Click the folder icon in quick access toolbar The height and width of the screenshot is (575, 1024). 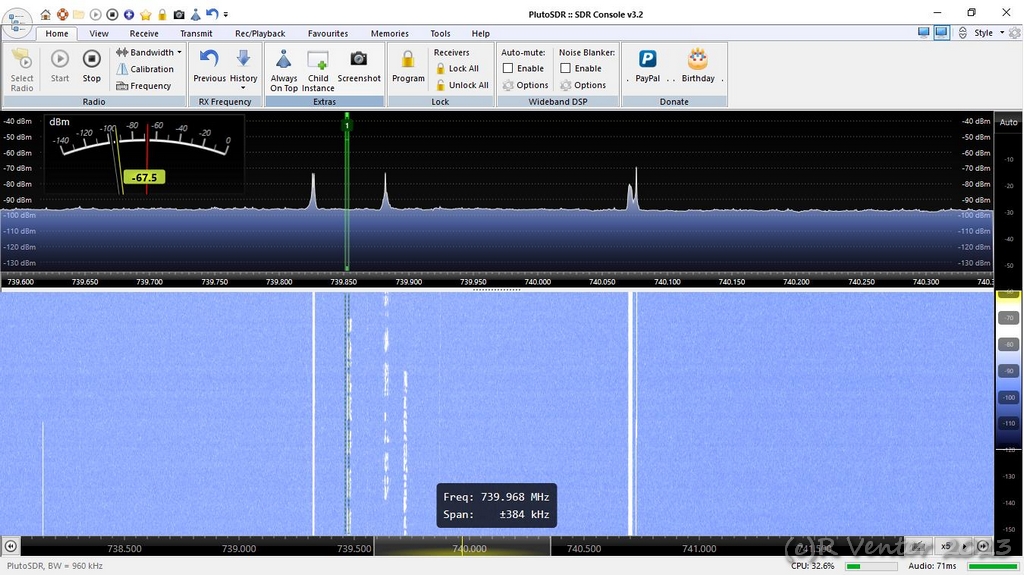click(78, 14)
